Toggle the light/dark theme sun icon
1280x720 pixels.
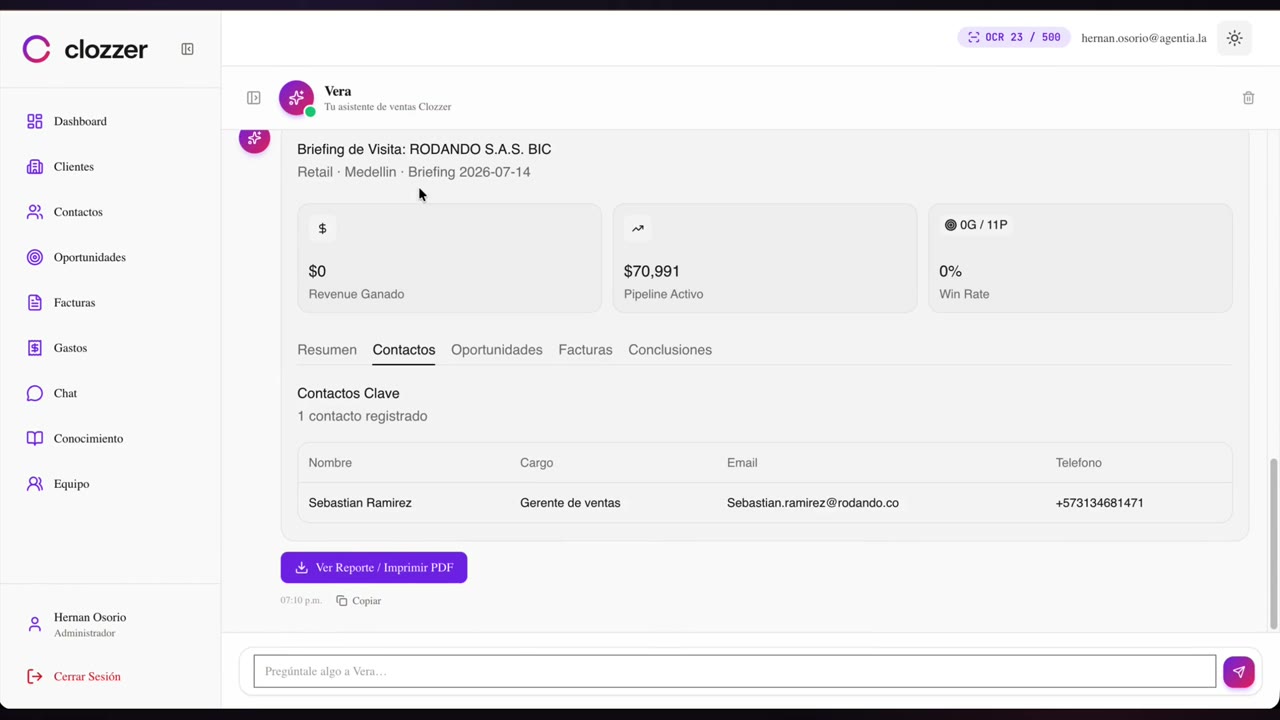click(1235, 38)
